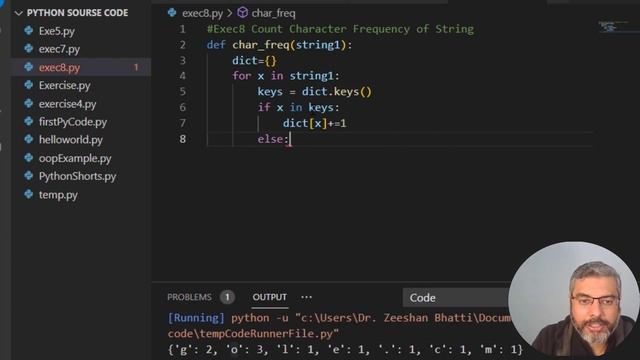Image resolution: width=640 pixels, height=360 pixels.
Task: Click the 'dict={}' code line
Action: (254, 61)
